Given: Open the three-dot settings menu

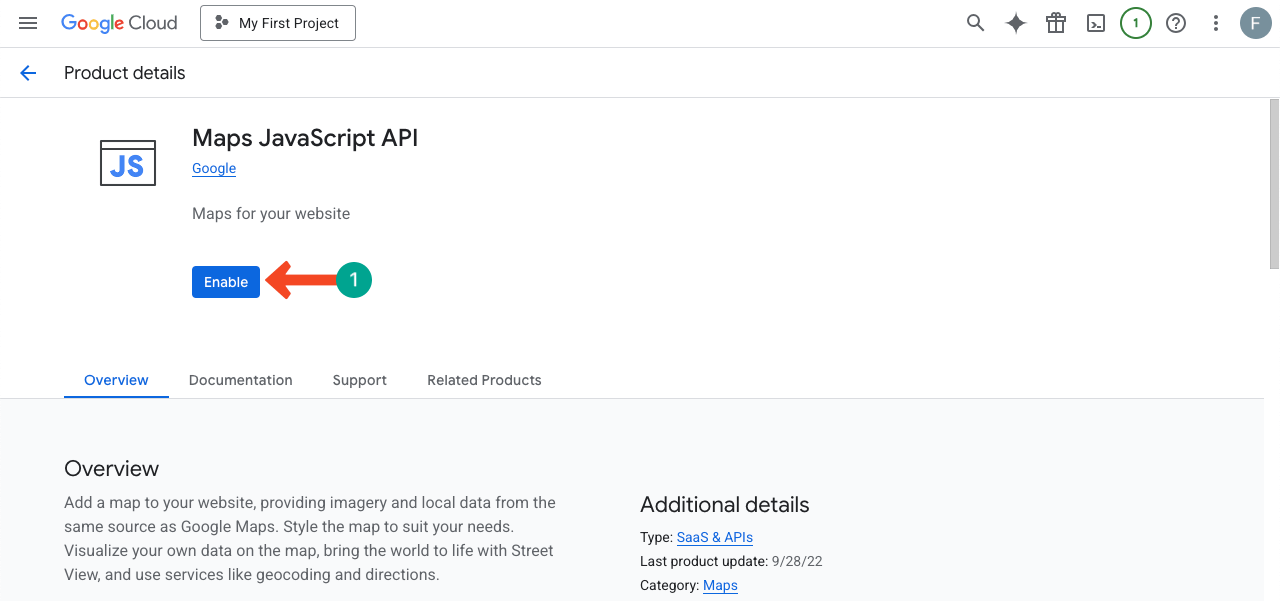Looking at the screenshot, I should coord(1216,23).
